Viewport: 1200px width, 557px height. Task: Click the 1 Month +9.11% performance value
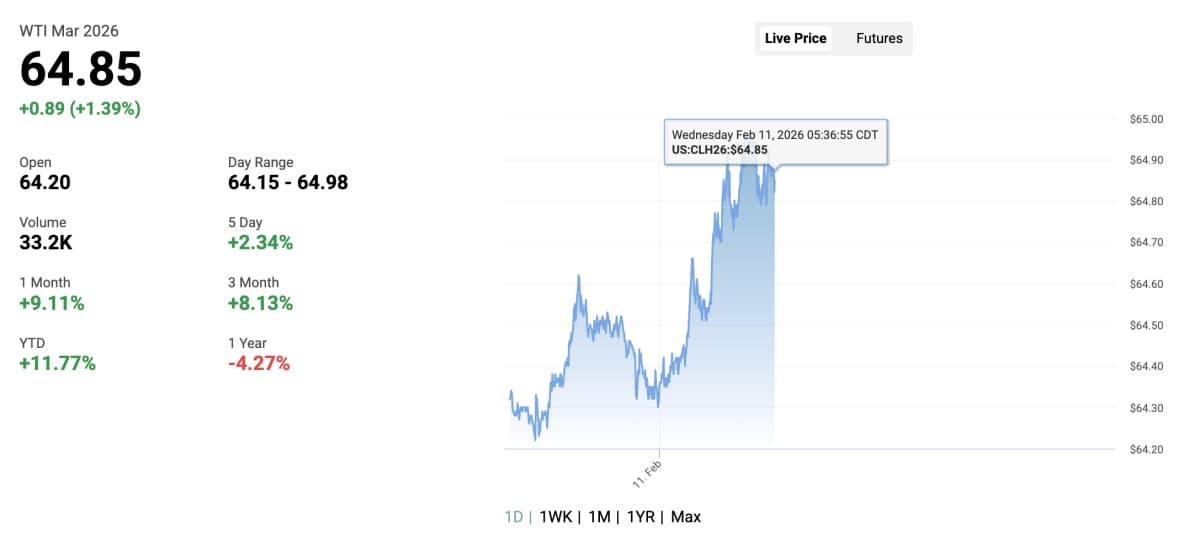pyautogui.click(x=52, y=303)
